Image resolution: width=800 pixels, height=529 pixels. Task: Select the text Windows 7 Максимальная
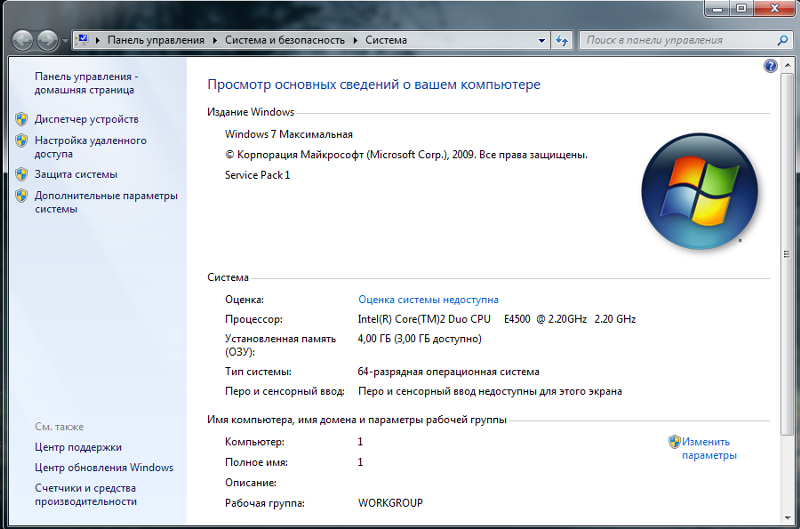pos(289,135)
